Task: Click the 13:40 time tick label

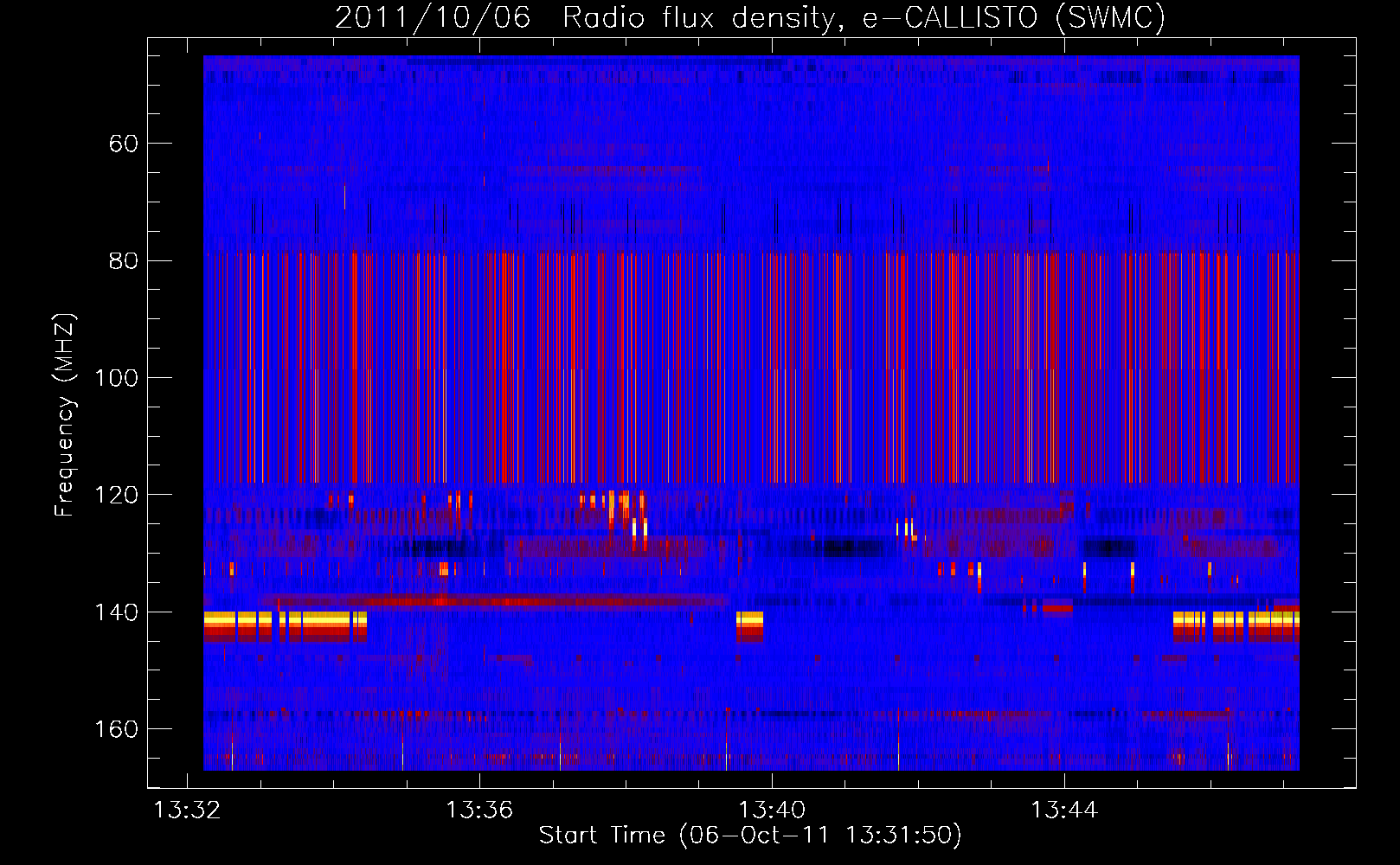Action: pyautogui.click(x=771, y=810)
